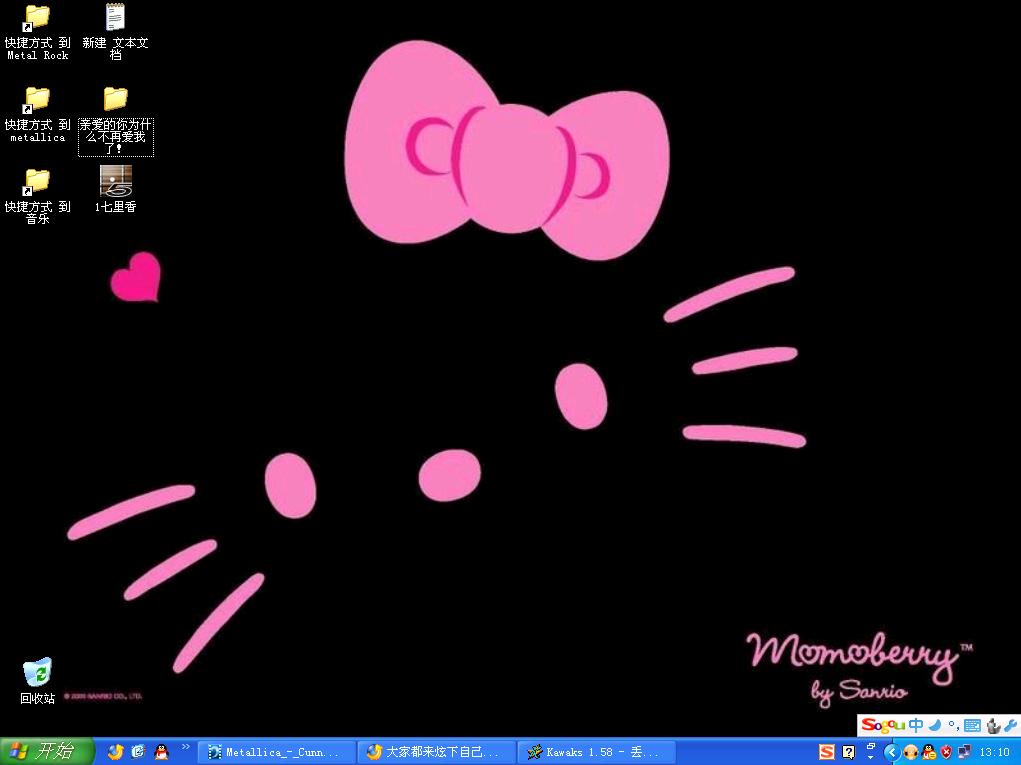This screenshot has height=765, width=1021.
Task: Open the QQ penguin tray icon
Action: point(929,753)
